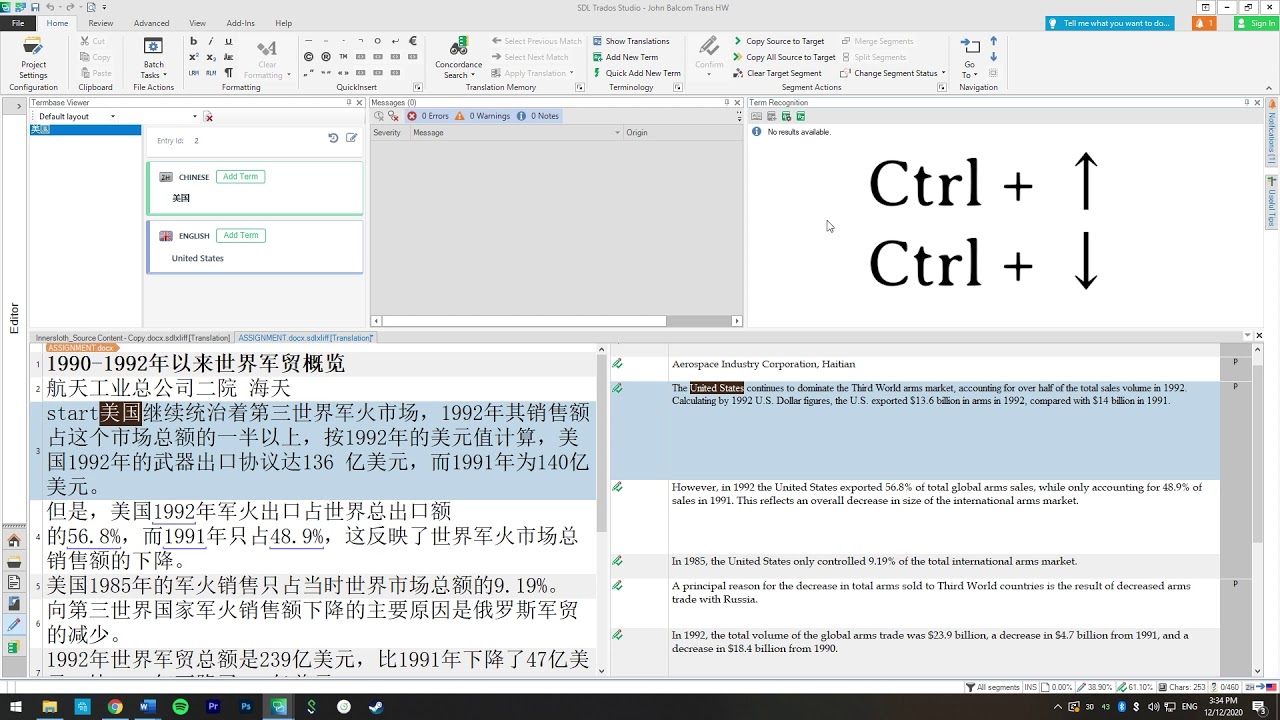This screenshot has width=1280, height=720.
Task: Switch to the Review ribbon tab
Action: coord(101,23)
